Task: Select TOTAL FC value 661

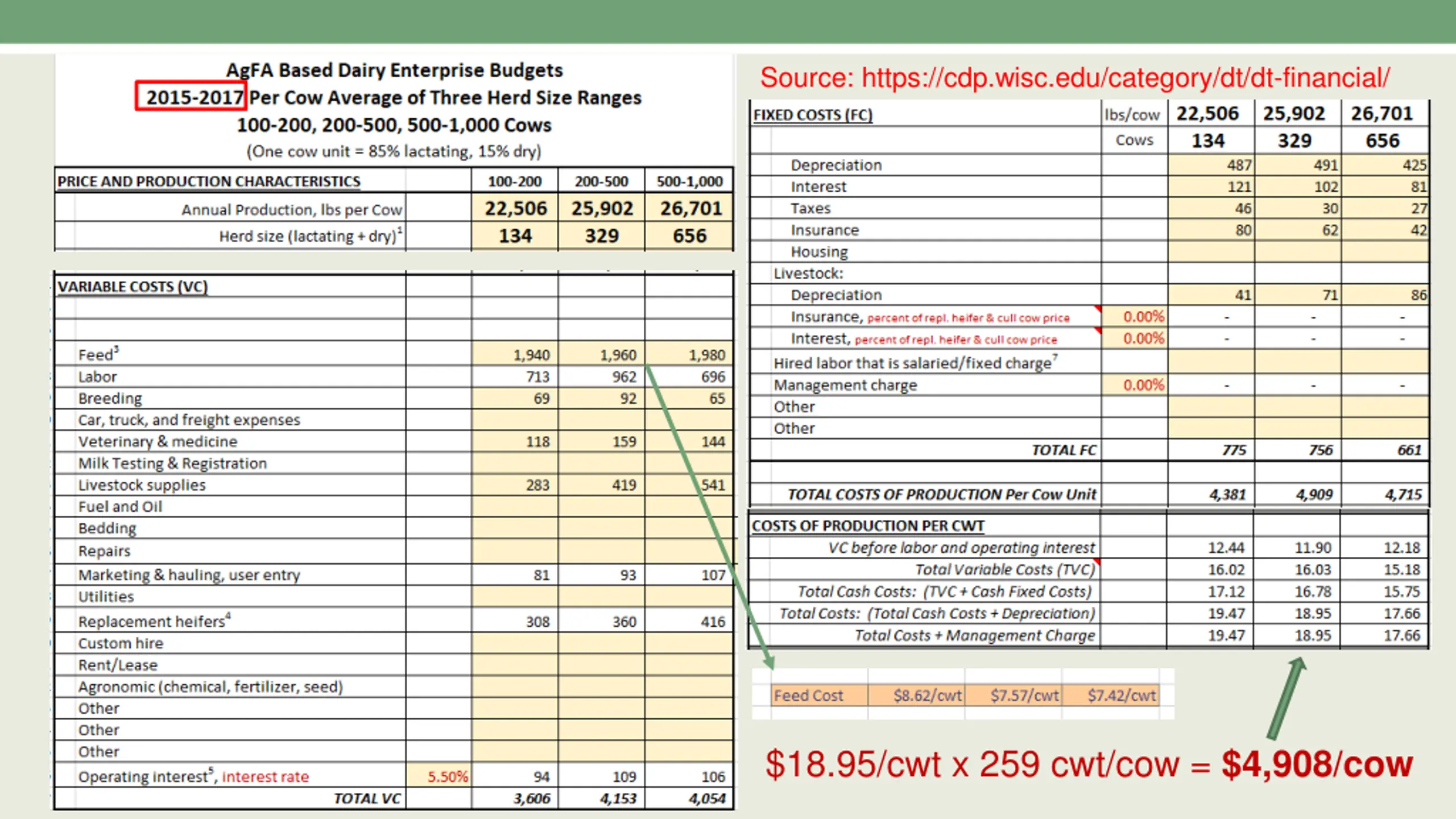Action: 1409,450
